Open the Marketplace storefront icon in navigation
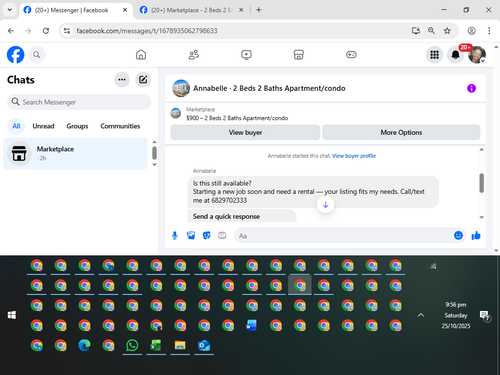Viewport: 500px width, 375px height. click(299, 55)
